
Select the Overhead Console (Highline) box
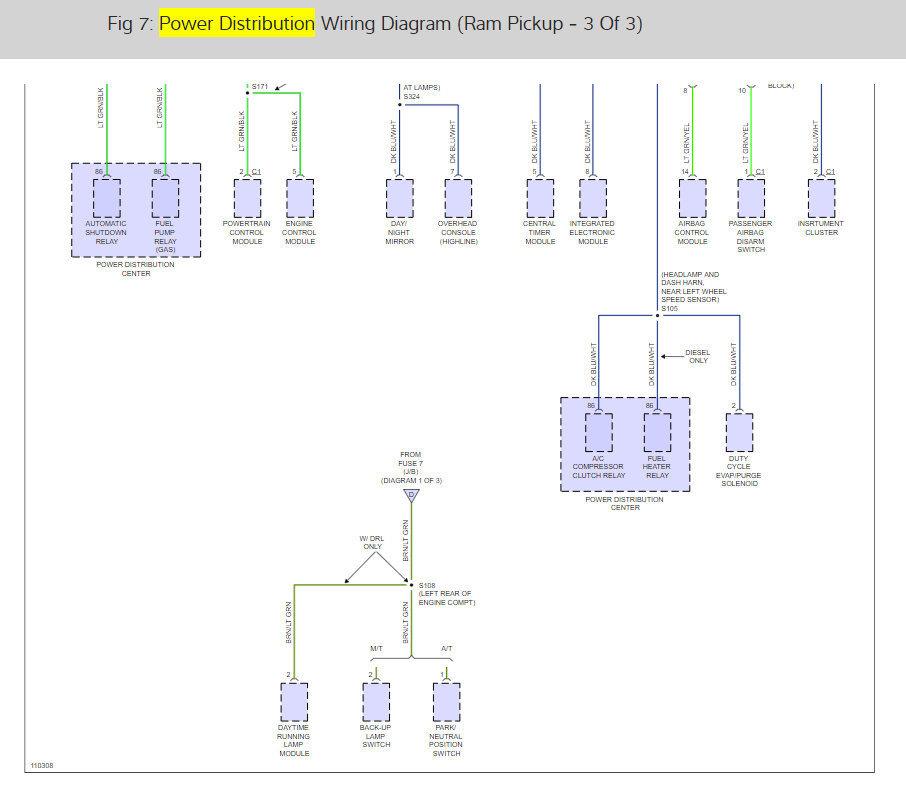(x=458, y=198)
